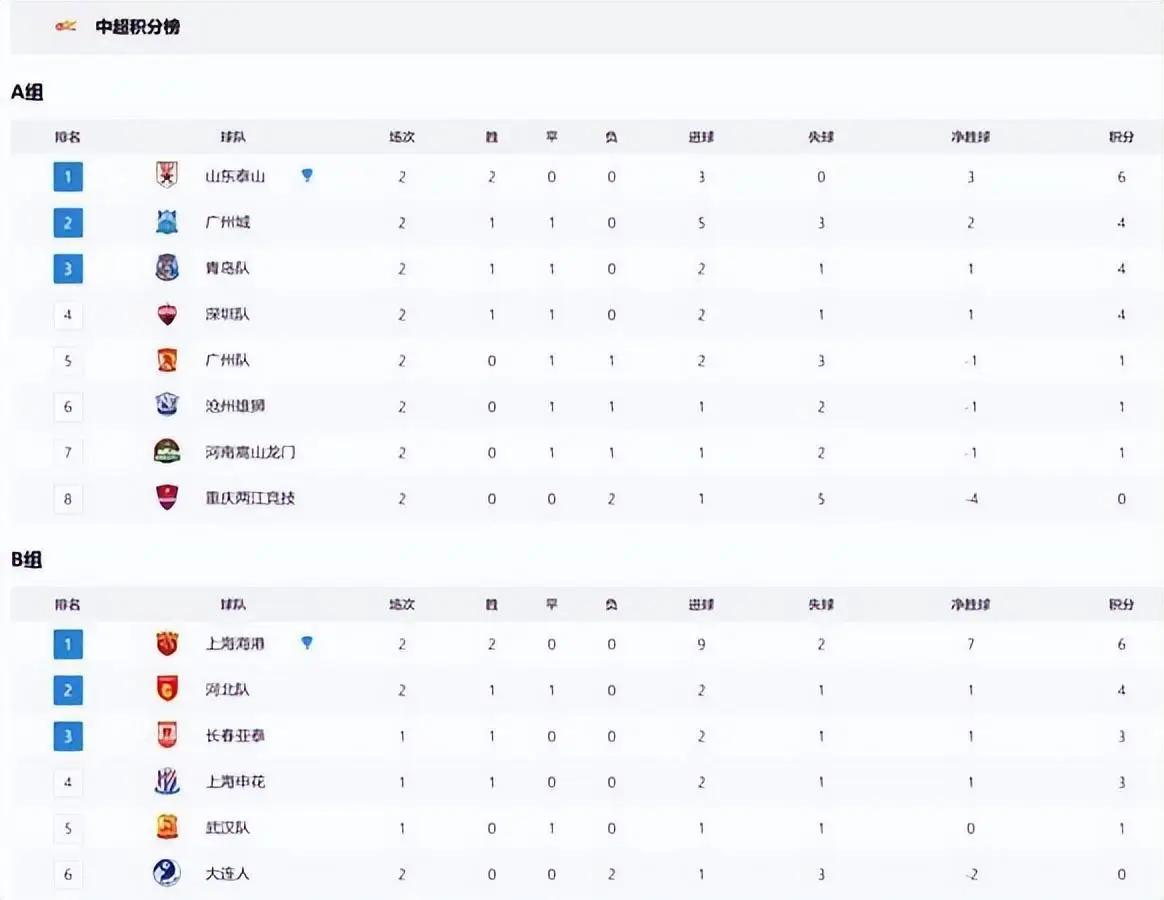This screenshot has width=1164, height=900.
Task: Open the 重庆两江竞技 team name link
Action: 250,498
